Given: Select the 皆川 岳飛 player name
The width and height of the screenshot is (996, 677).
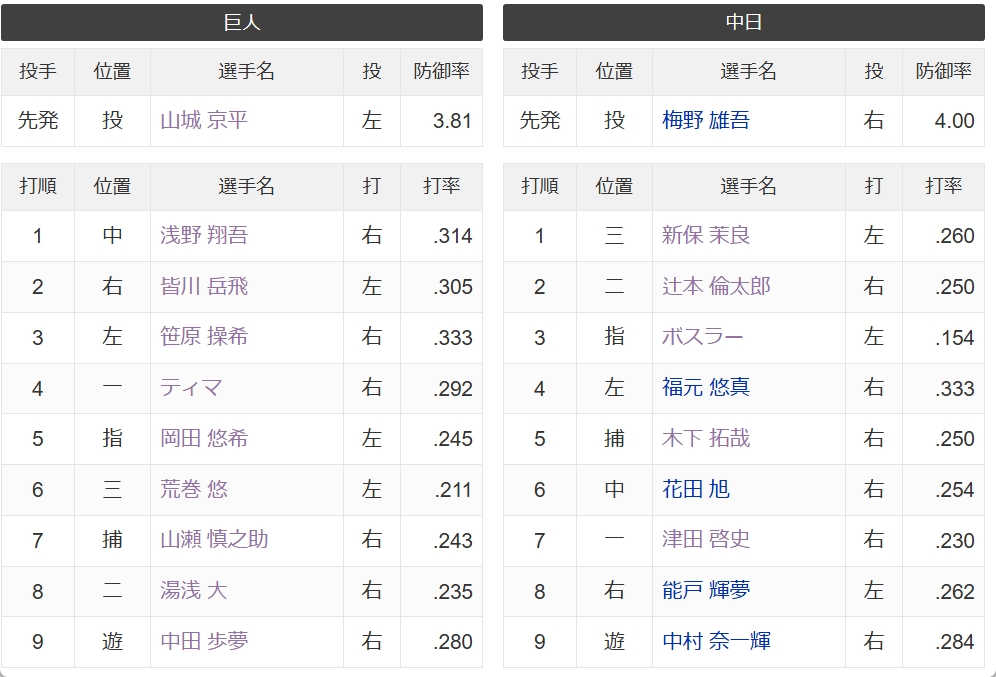Looking at the screenshot, I should click(204, 286).
